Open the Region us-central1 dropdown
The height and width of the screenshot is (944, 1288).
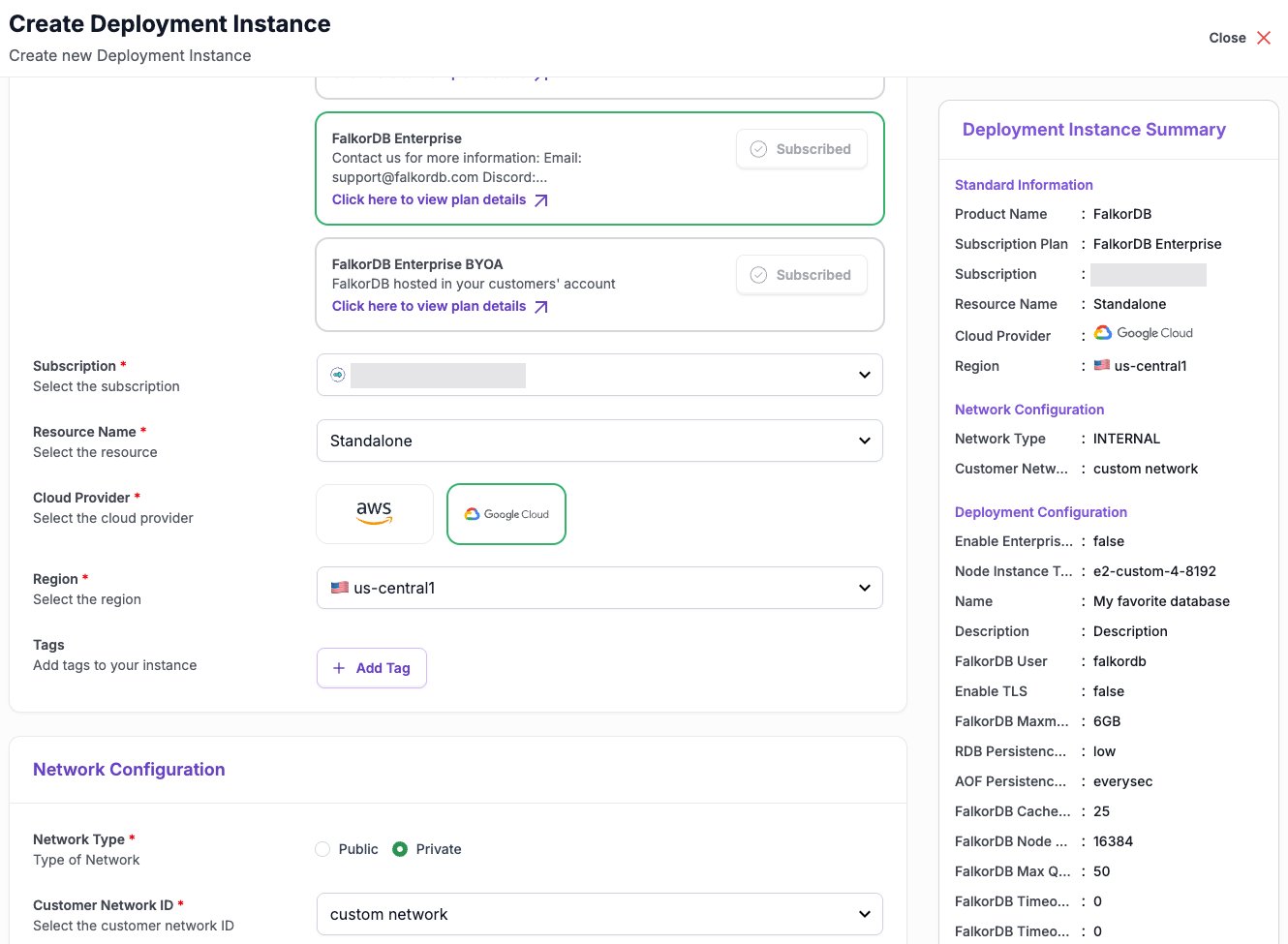599,588
